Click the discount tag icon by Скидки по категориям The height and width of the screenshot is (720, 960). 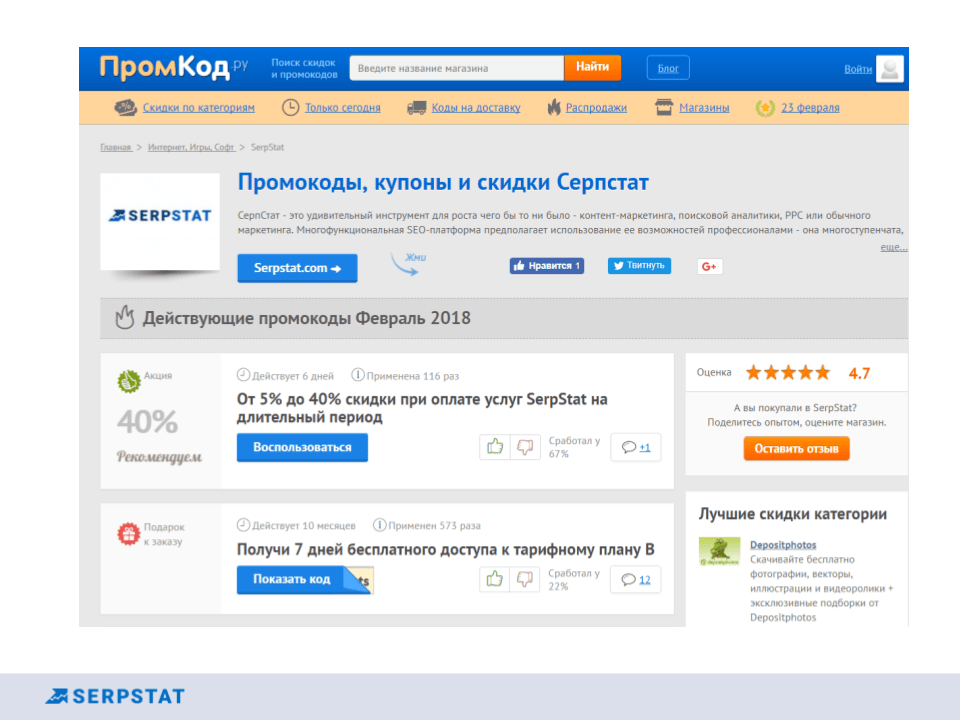(126, 108)
